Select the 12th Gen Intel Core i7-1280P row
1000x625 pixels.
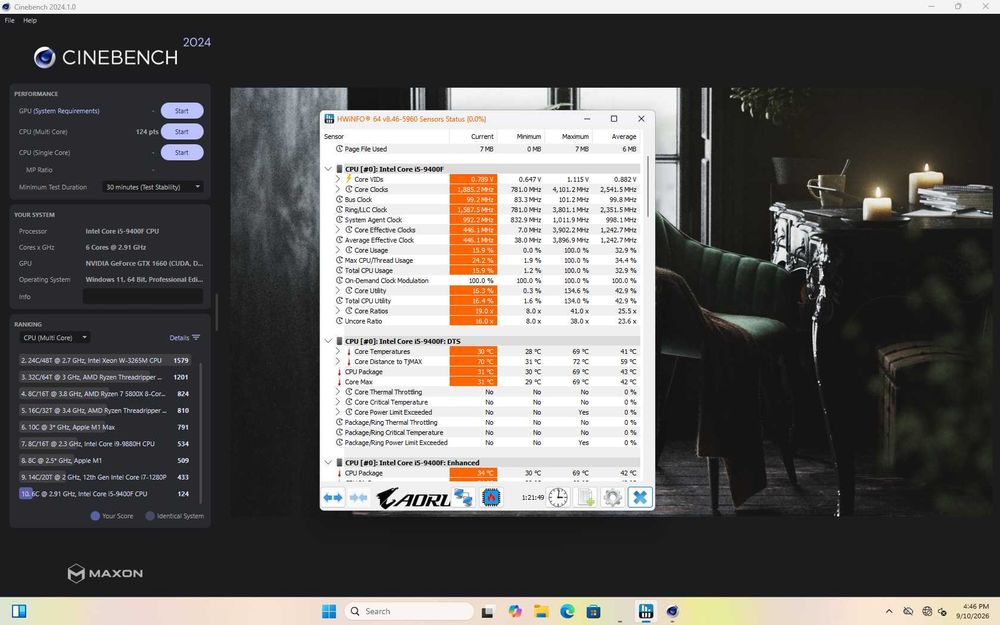tap(105, 477)
